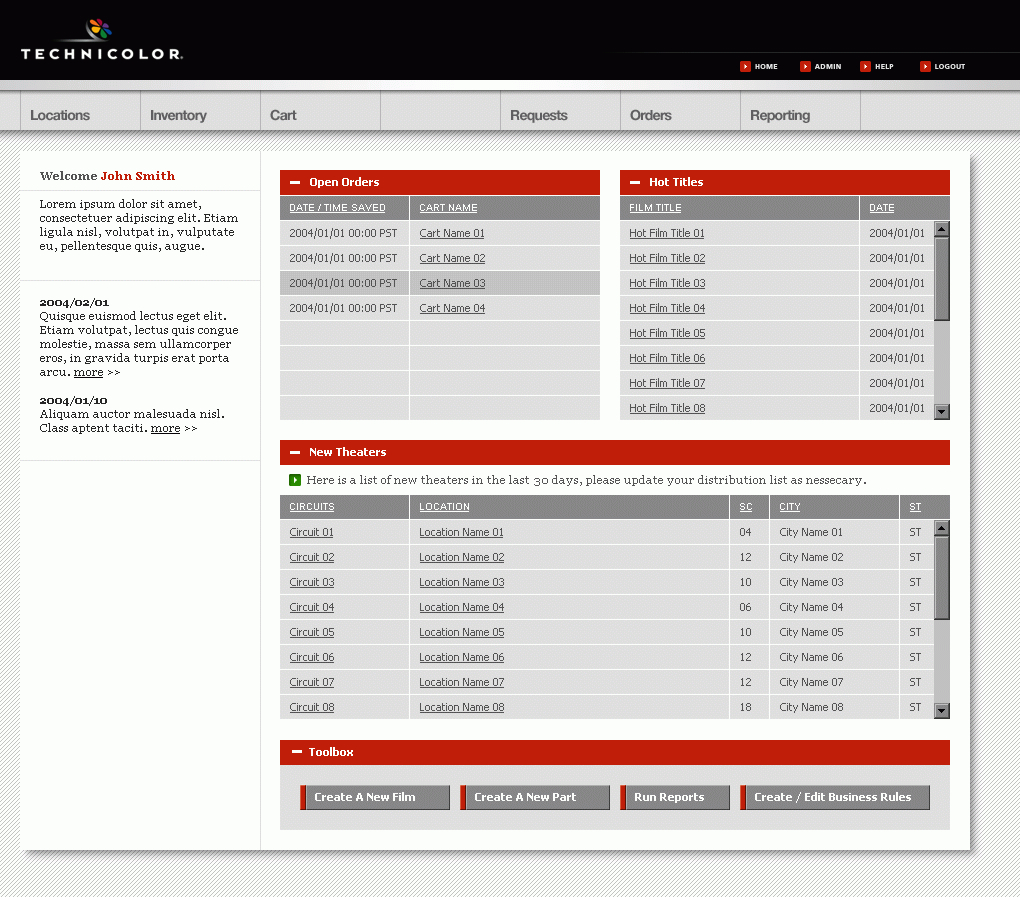Screen dimensions: 1020x897
Task: Click Create / Edit Business Rules button
Action: click(835, 797)
